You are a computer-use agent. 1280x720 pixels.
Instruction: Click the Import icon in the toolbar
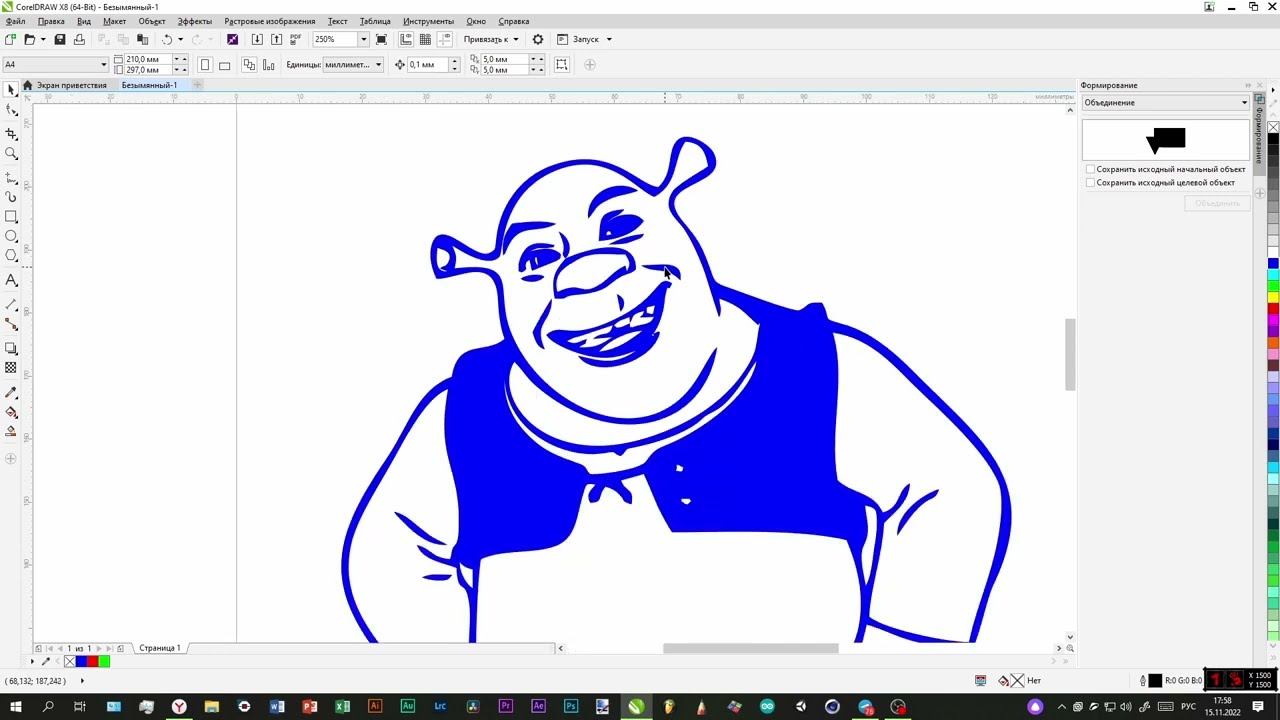[257, 39]
